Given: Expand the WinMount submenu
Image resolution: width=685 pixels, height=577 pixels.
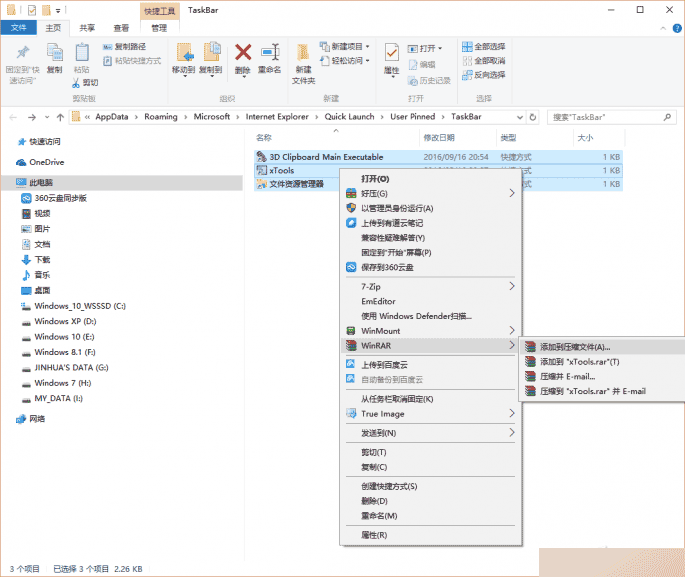Looking at the screenshot, I should tap(431, 331).
